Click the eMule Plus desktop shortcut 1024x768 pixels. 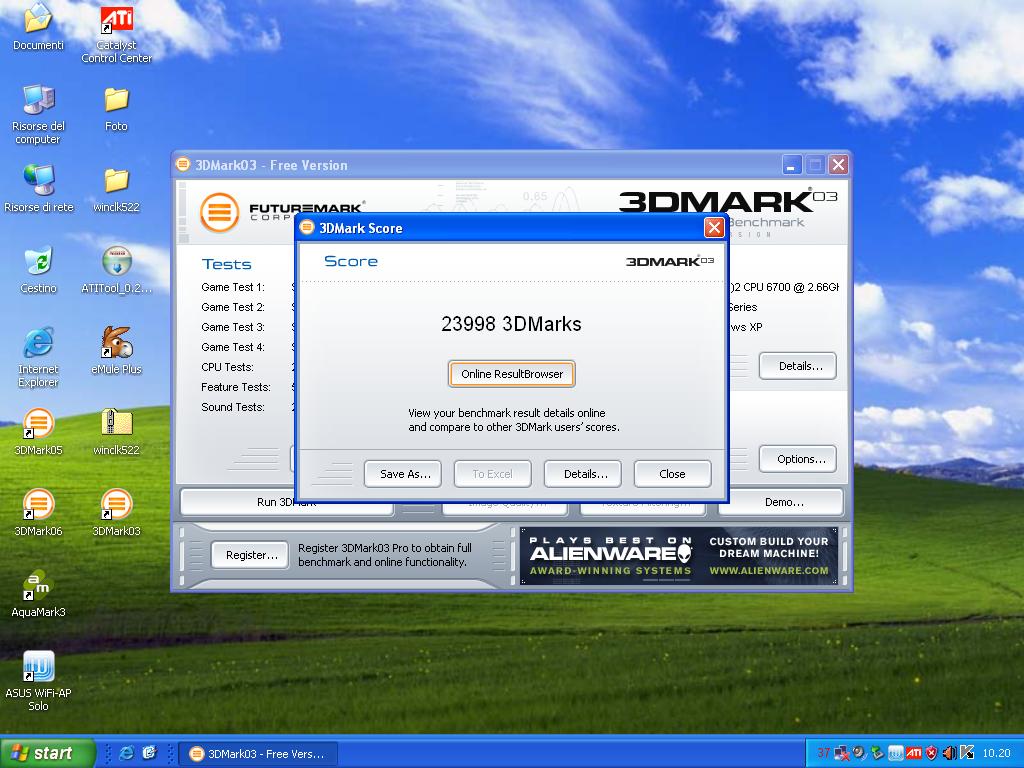coord(116,343)
